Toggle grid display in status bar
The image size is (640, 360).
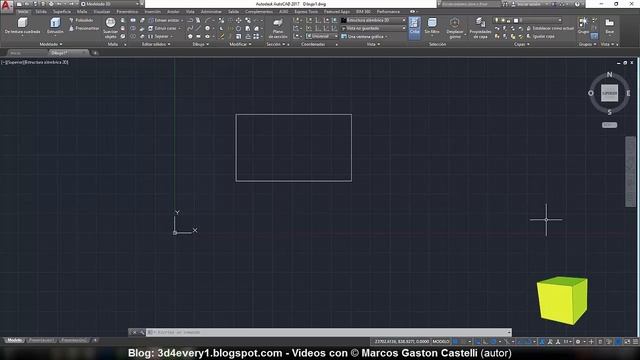456,342
